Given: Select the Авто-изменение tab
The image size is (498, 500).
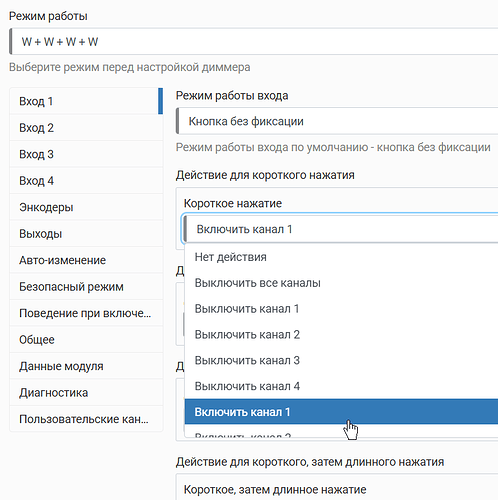Looking at the screenshot, I should pyautogui.click(x=86, y=260).
